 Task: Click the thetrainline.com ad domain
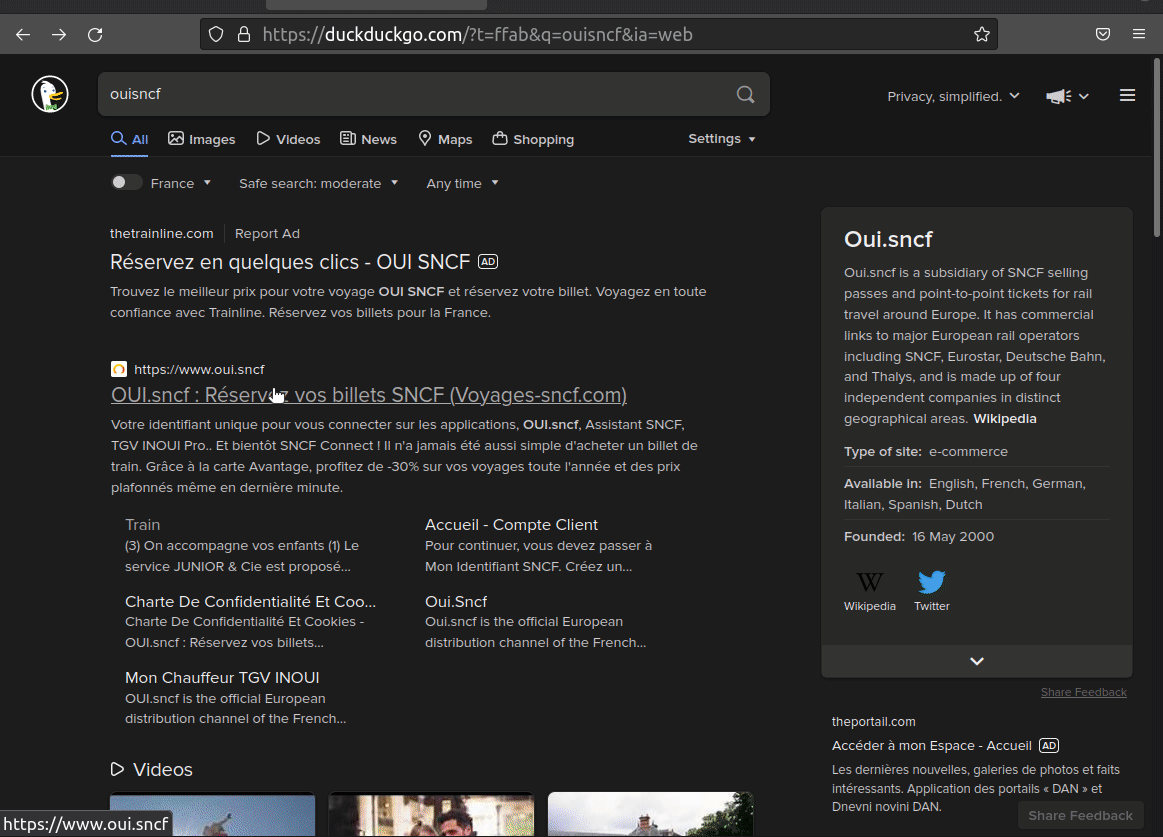point(162,234)
